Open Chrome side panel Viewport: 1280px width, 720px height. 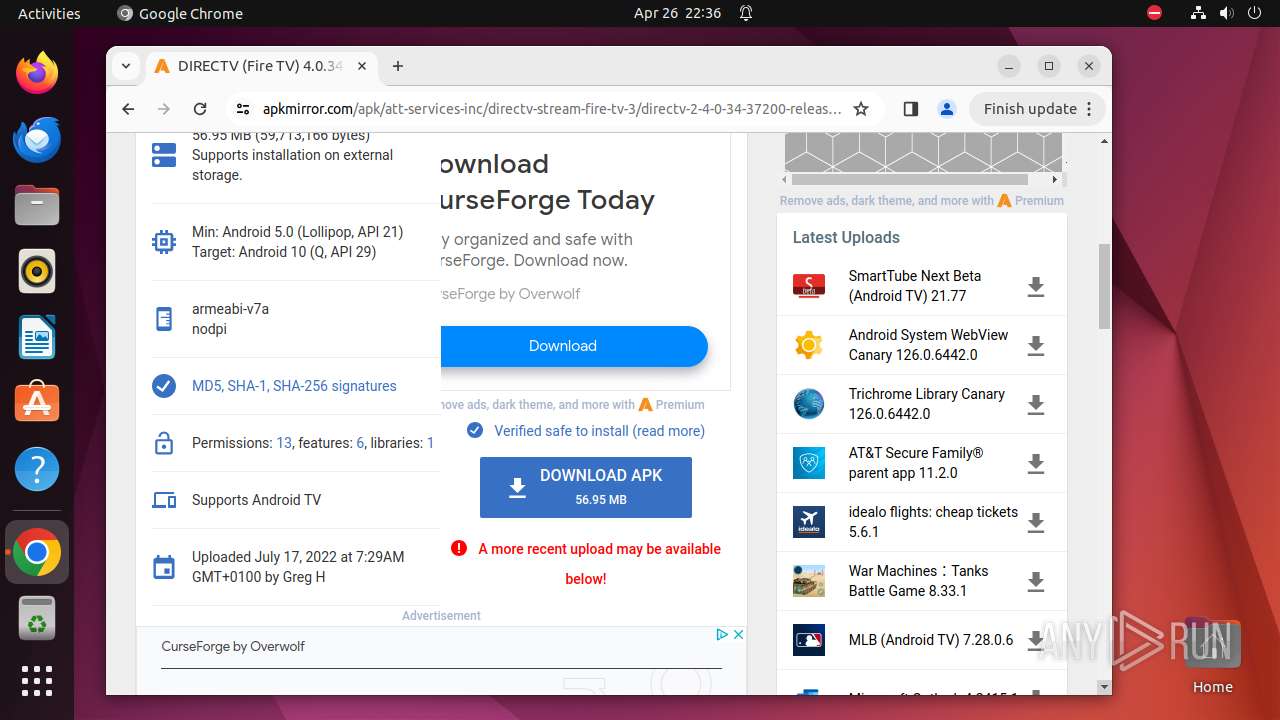click(910, 109)
